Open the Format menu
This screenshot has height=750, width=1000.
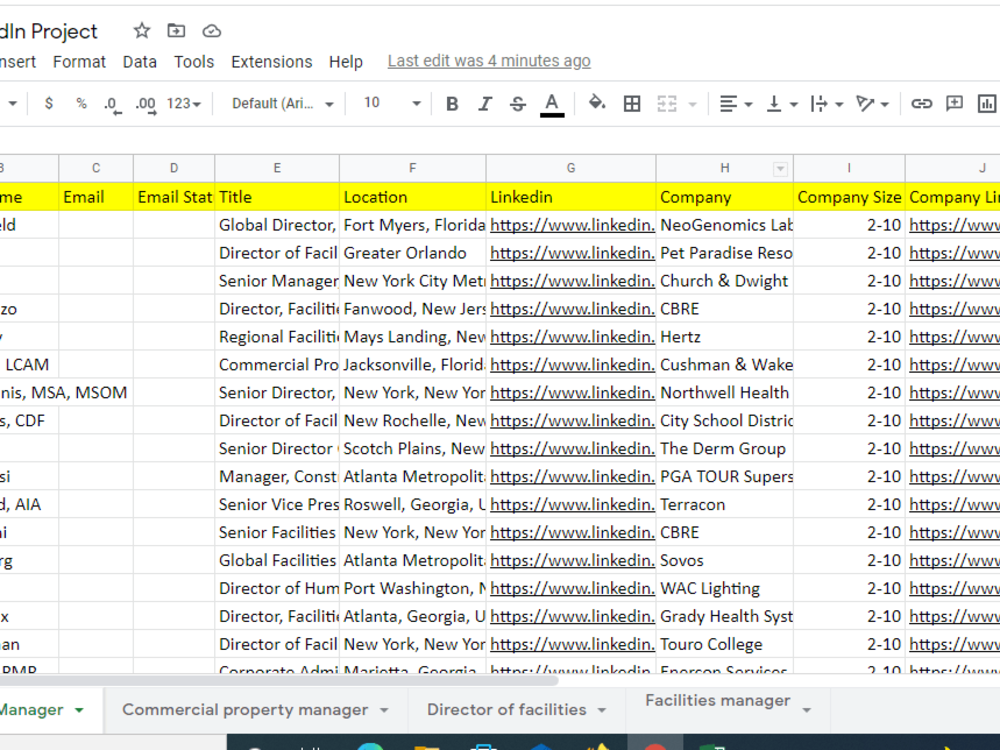click(79, 62)
